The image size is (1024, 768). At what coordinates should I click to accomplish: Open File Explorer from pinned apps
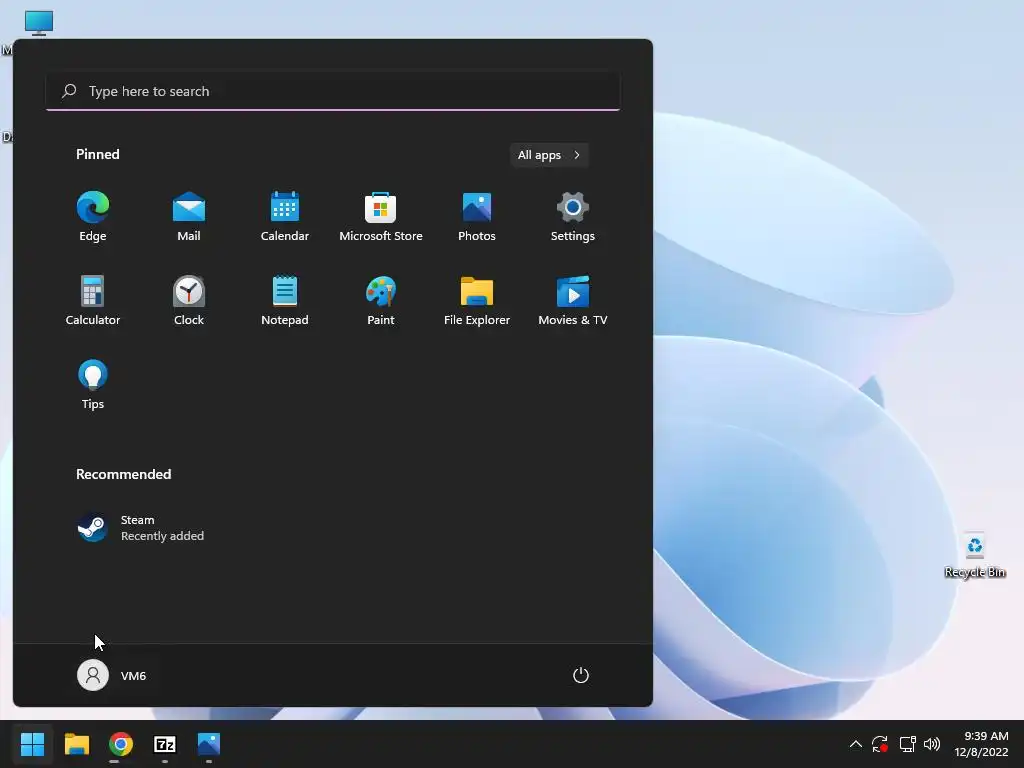click(x=477, y=300)
